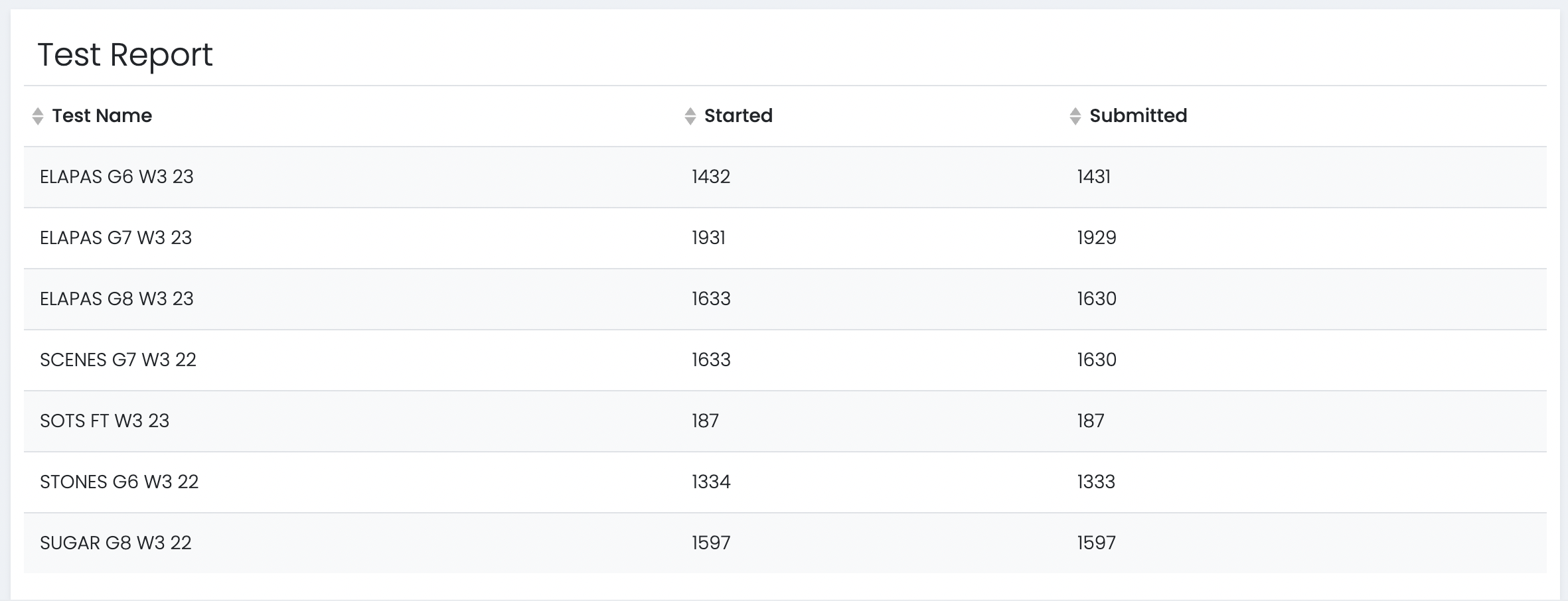Click the Started column sort arrows
This screenshot has width=1568, height=601.
(690, 116)
